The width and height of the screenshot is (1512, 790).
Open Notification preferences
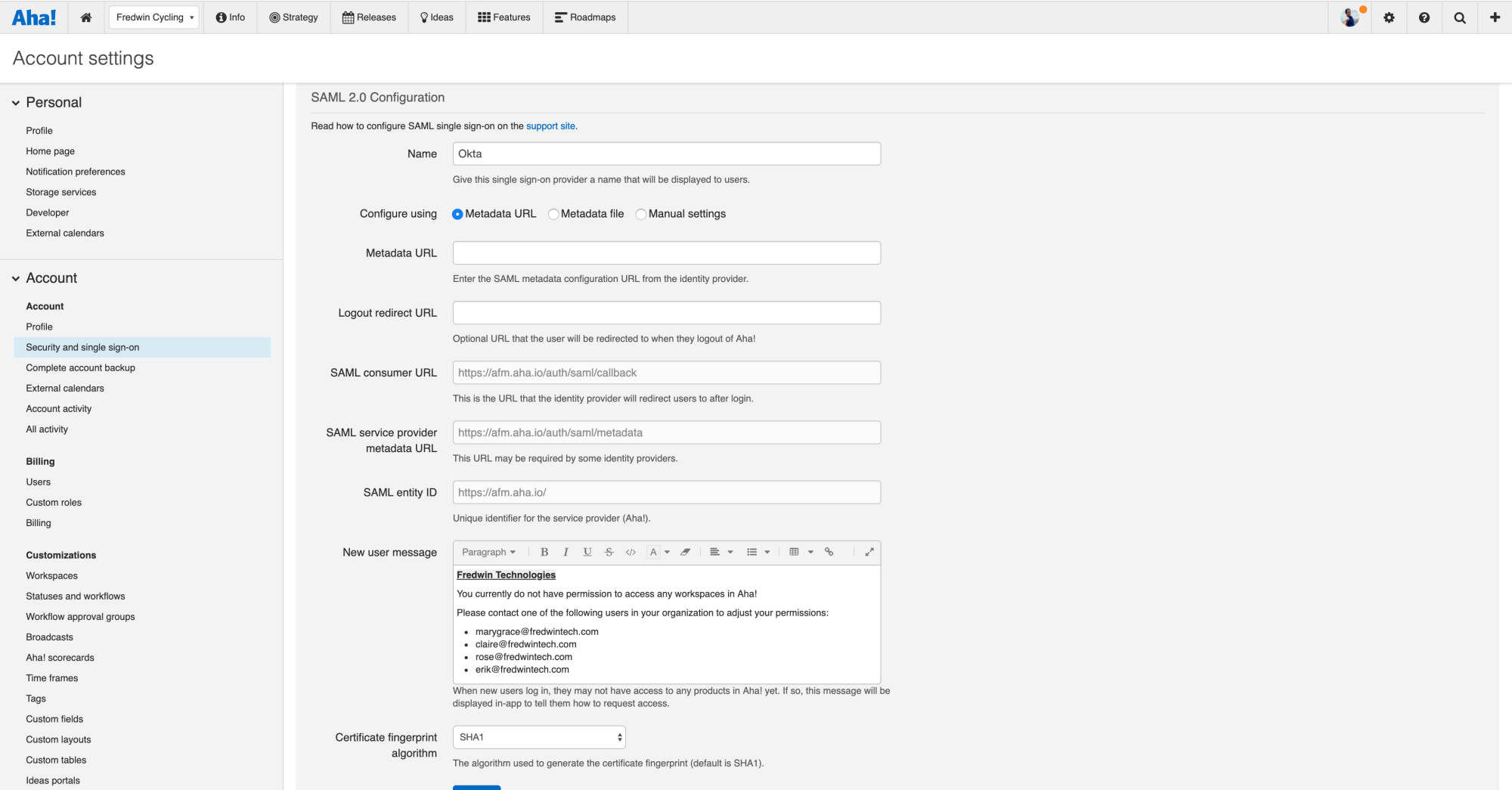pyautogui.click(x=76, y=172)
